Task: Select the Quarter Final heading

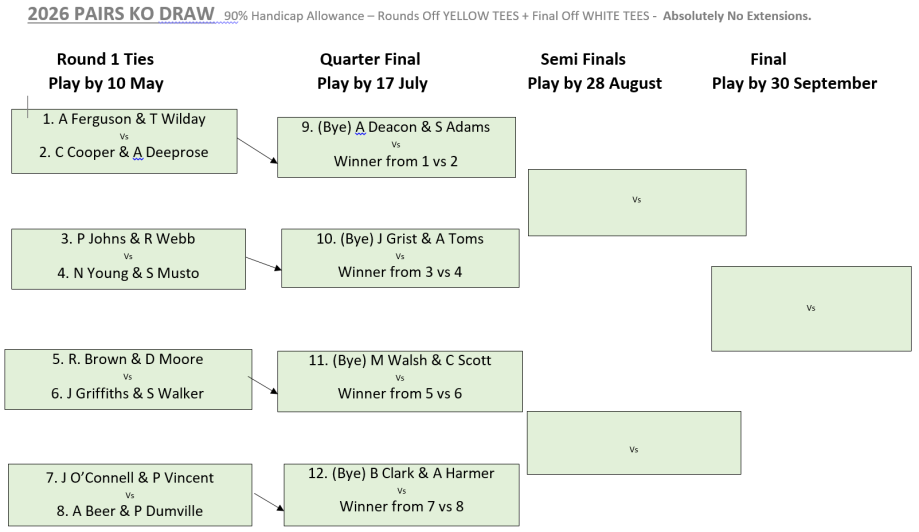Action: coord(370,59)
